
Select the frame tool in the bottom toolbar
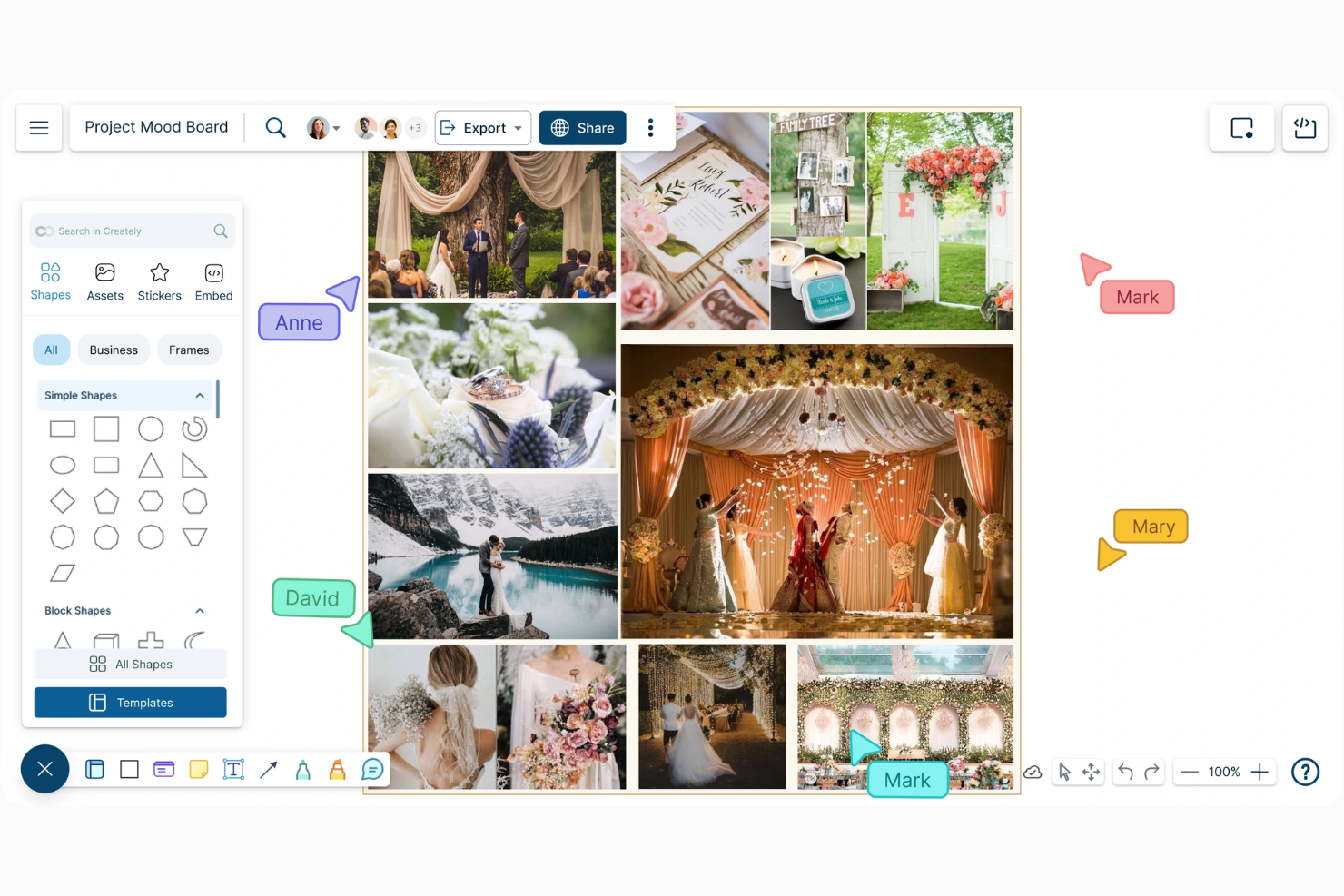click(x=94, y=770)
